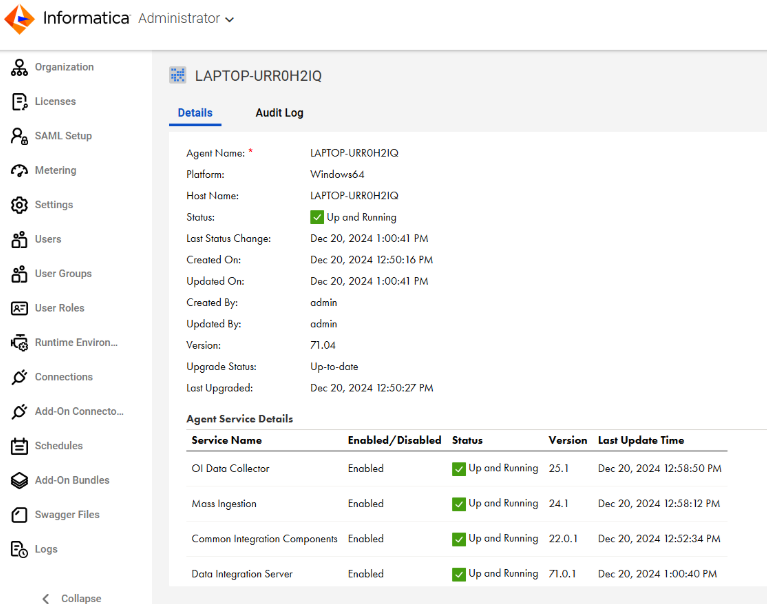Screen dimensions: 767x604
Task: Click the Dec 20, 2024 12:50:16 PM created date
Action: point(371,260)
